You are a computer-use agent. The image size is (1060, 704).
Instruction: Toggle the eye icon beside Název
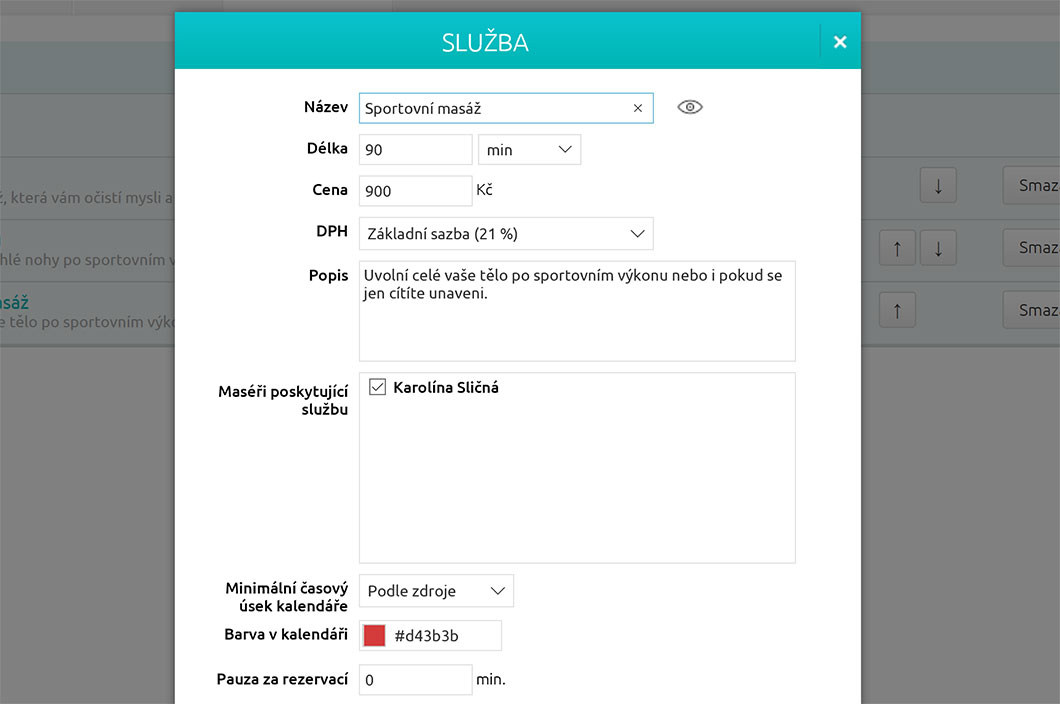pyautogui.click(x=690, y=107)
